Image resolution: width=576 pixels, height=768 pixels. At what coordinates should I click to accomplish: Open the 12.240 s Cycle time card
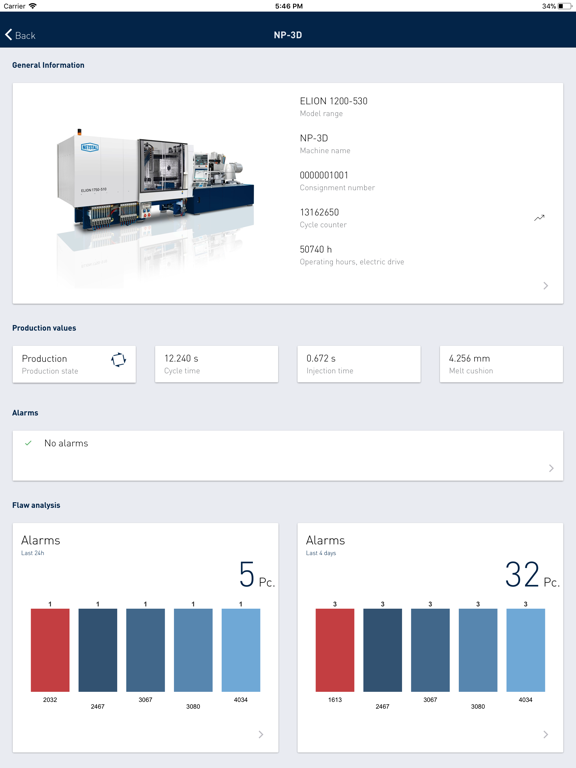pos(216,364)
